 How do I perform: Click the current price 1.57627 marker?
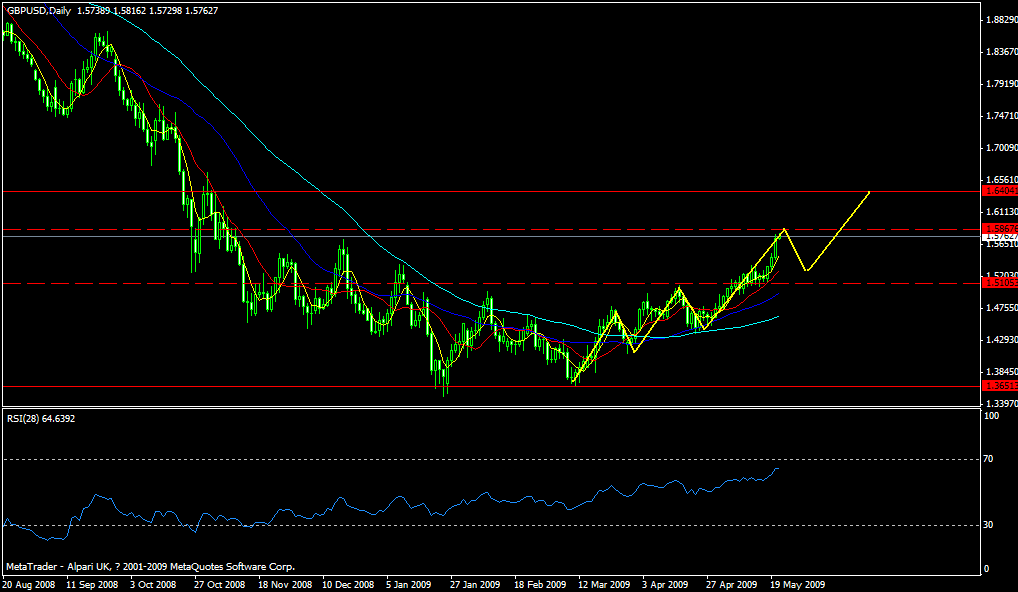[997, 238]
